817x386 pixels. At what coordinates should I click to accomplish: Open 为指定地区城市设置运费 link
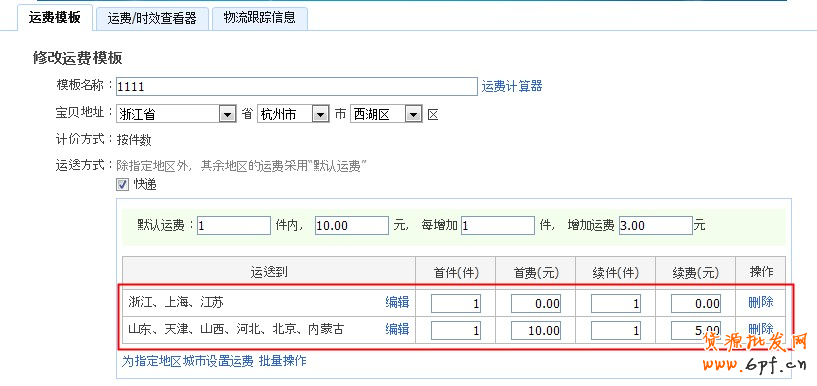pyautogui.click(x=188, y=361)
